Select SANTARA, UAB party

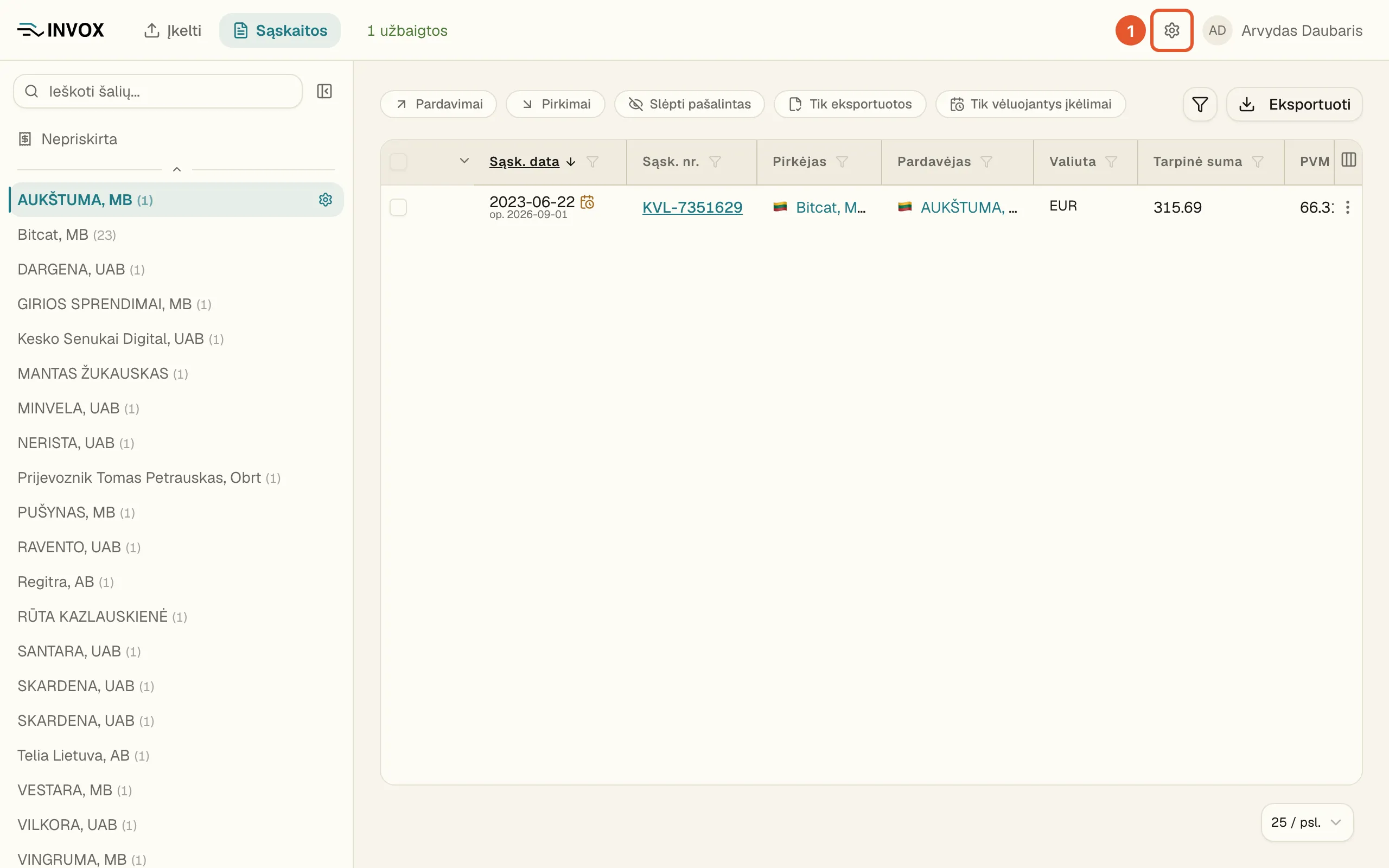point(176,652)
